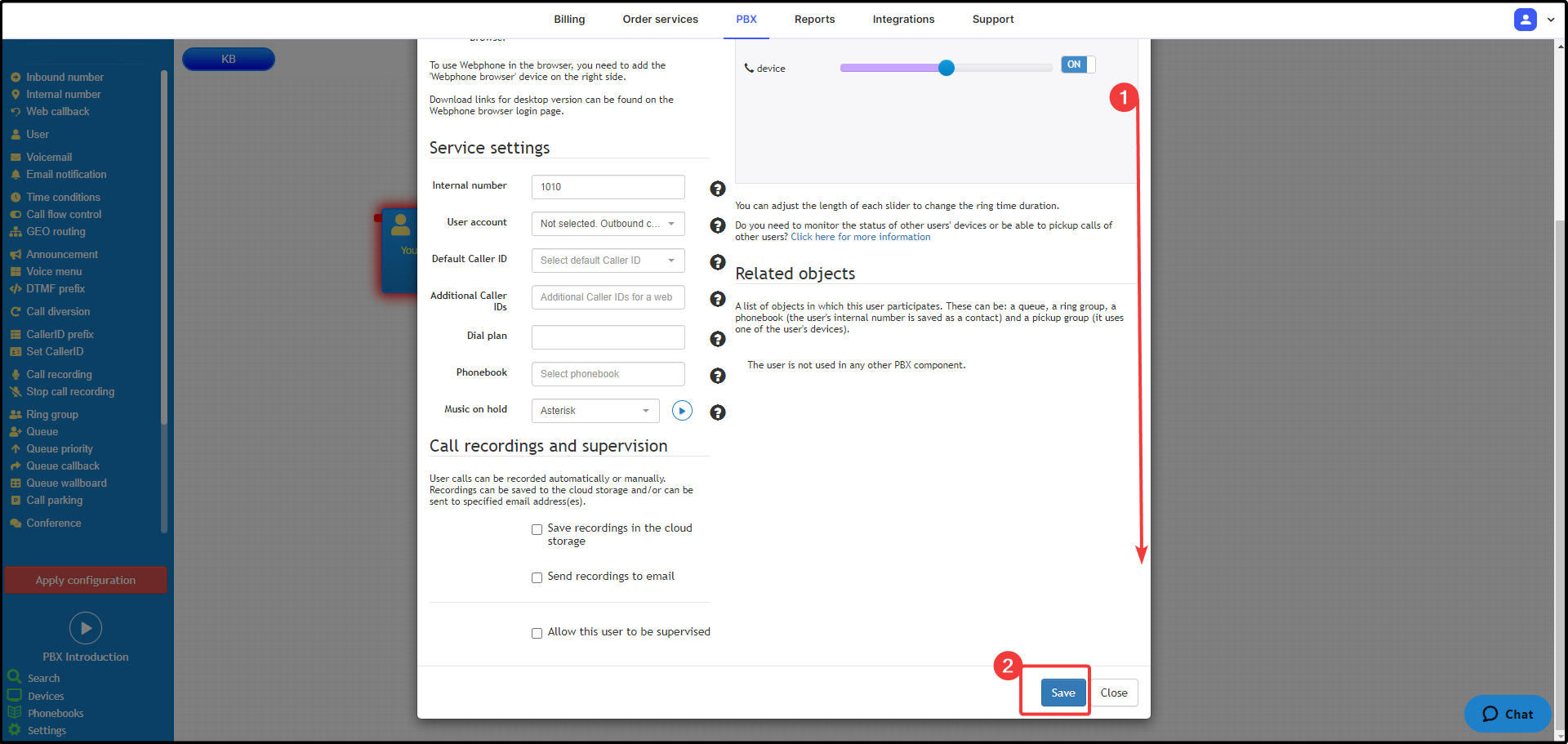Open Click here for more information link
Viewport: 1568px width, 744px height.
click(860, 237)
